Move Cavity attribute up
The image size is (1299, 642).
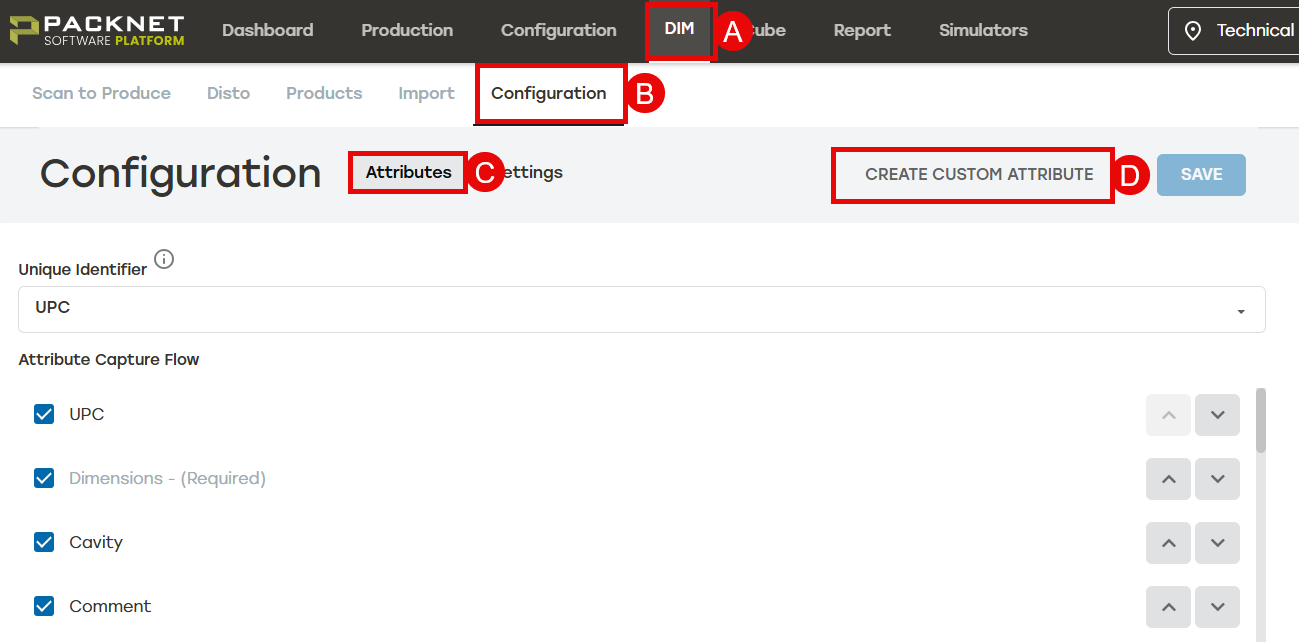tap(1168, 543)
